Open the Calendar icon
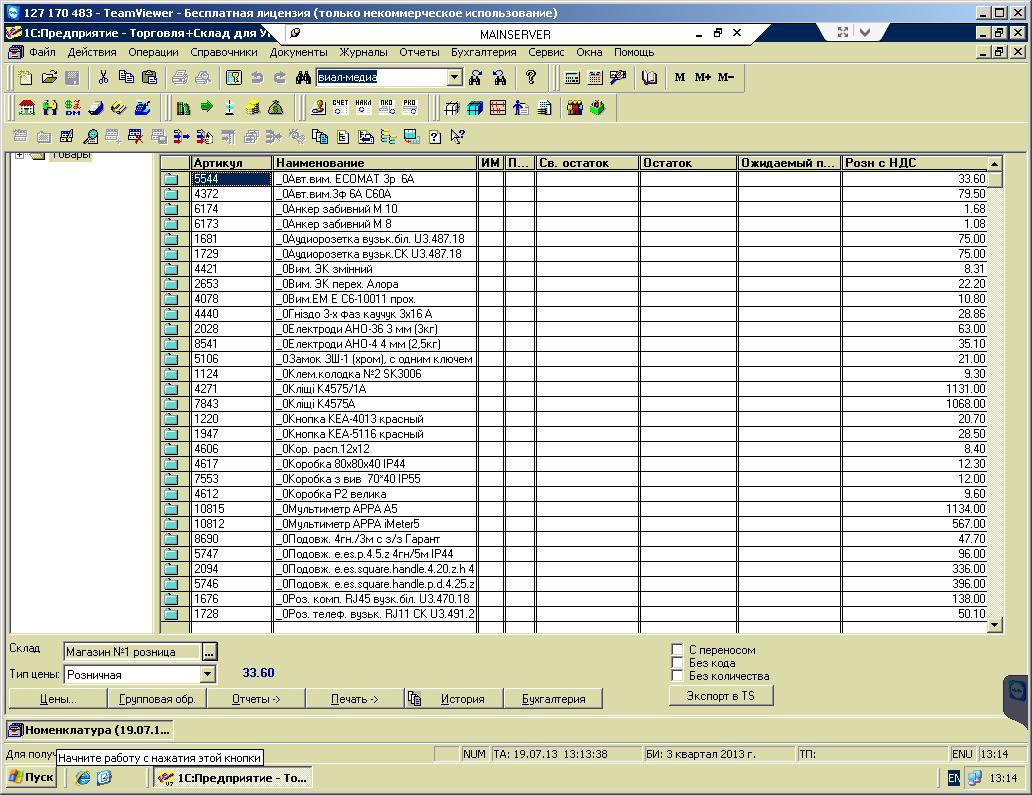 click(x=595, y=78)
